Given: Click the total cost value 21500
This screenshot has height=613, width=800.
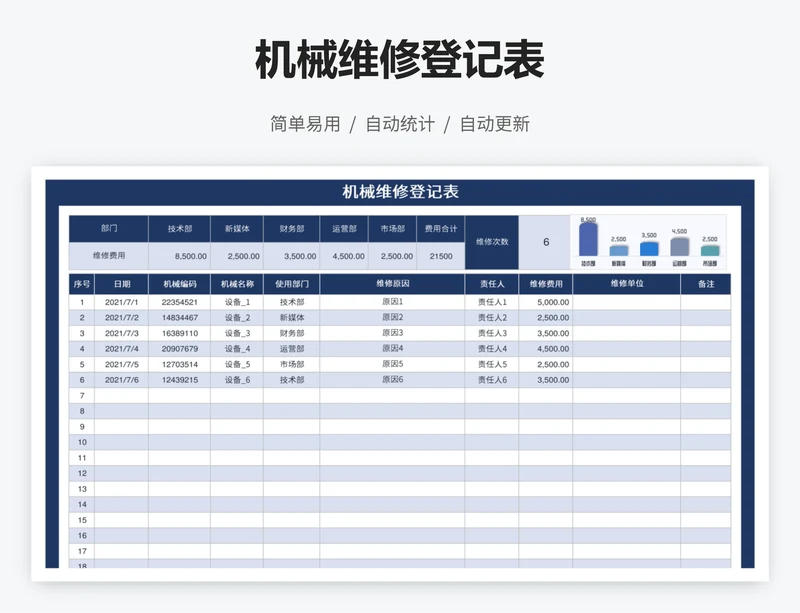Looking at the screenshot, I should coord(441,256).
